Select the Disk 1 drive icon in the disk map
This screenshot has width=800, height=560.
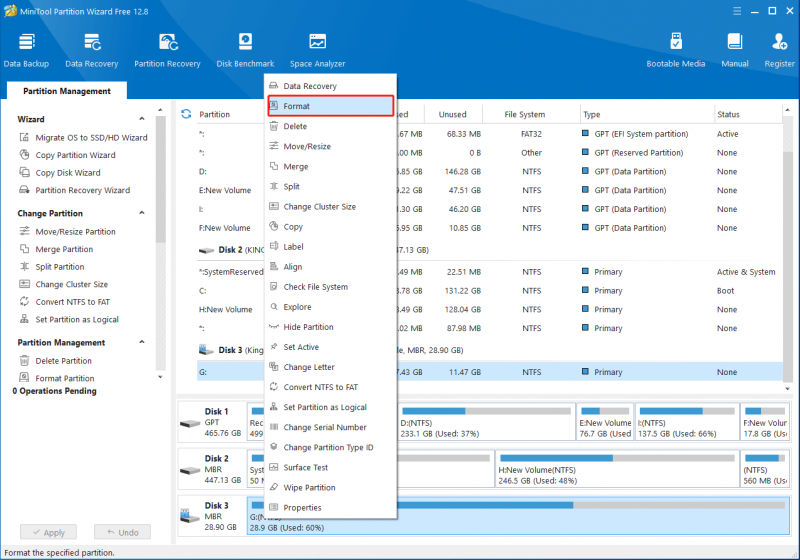pos(189,423)
